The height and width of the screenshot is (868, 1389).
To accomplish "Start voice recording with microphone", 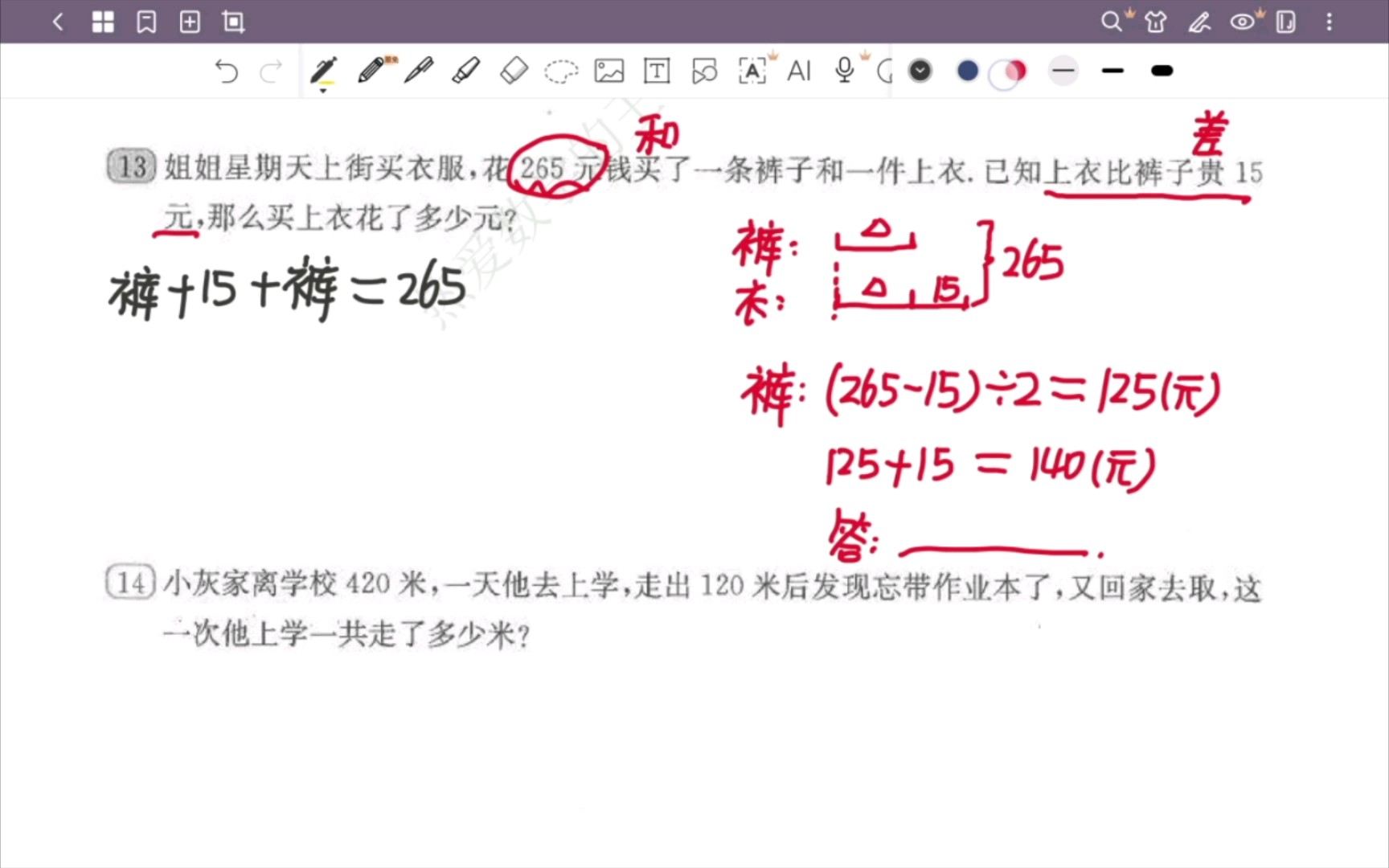I will click(844, 70).
